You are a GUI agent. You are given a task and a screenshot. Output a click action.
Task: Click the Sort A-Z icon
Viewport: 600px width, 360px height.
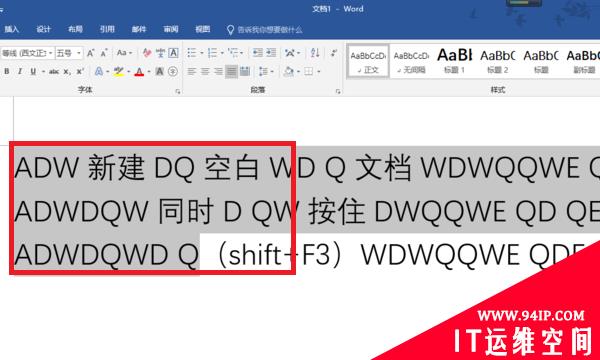coord(315,53)
